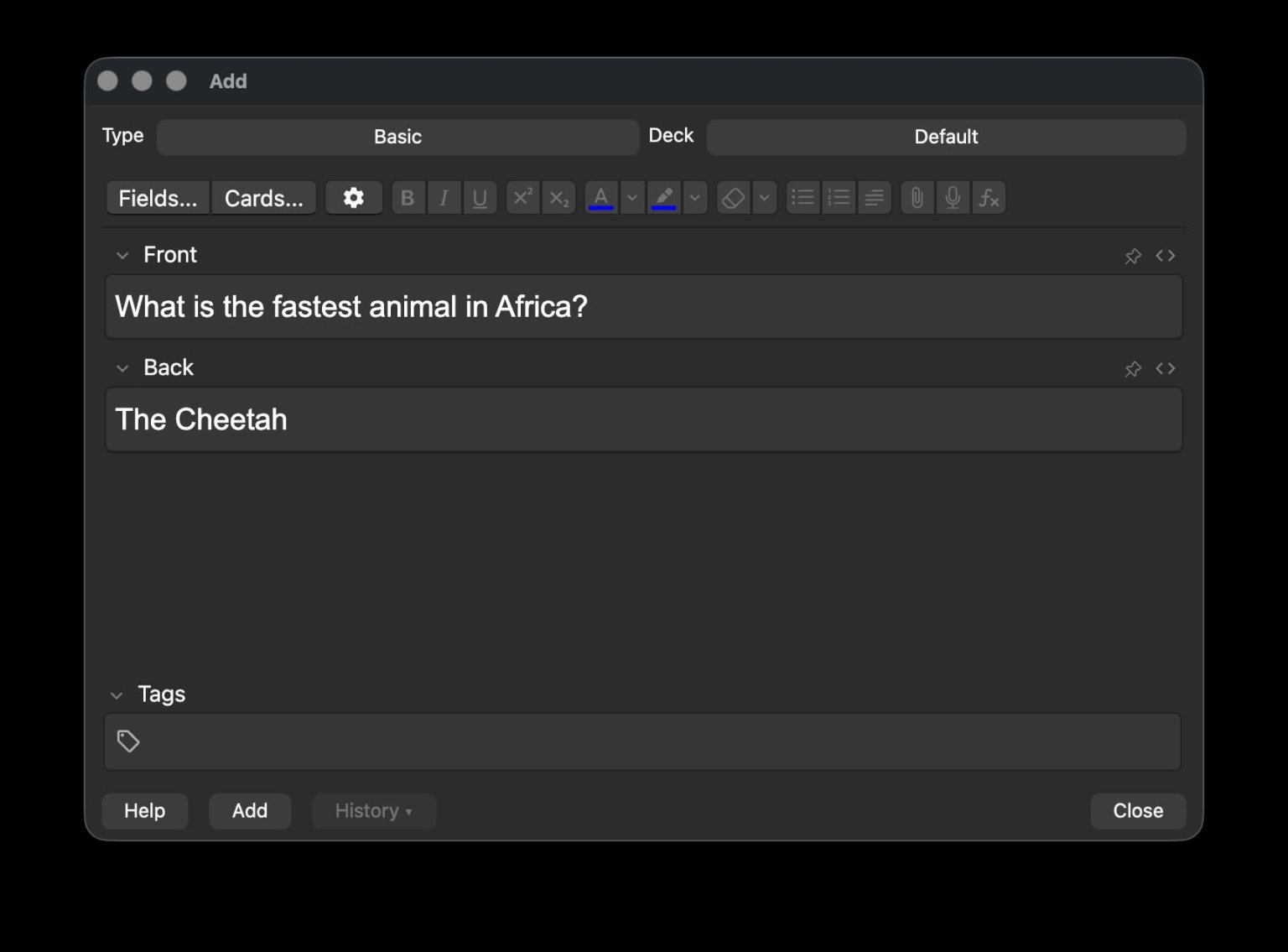This screenshot has height=952, width=1288.
Task: Open the highlight color picker dropdown arrow
Action: (x=694, y=198)
